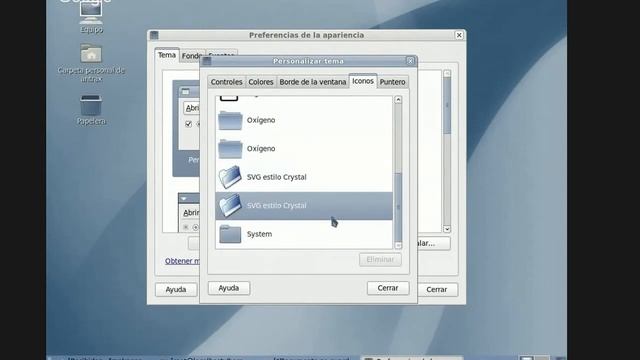The image size is (640, 360).
Task: Open the Papelera trash icon
Action: (x=91, y=106)
